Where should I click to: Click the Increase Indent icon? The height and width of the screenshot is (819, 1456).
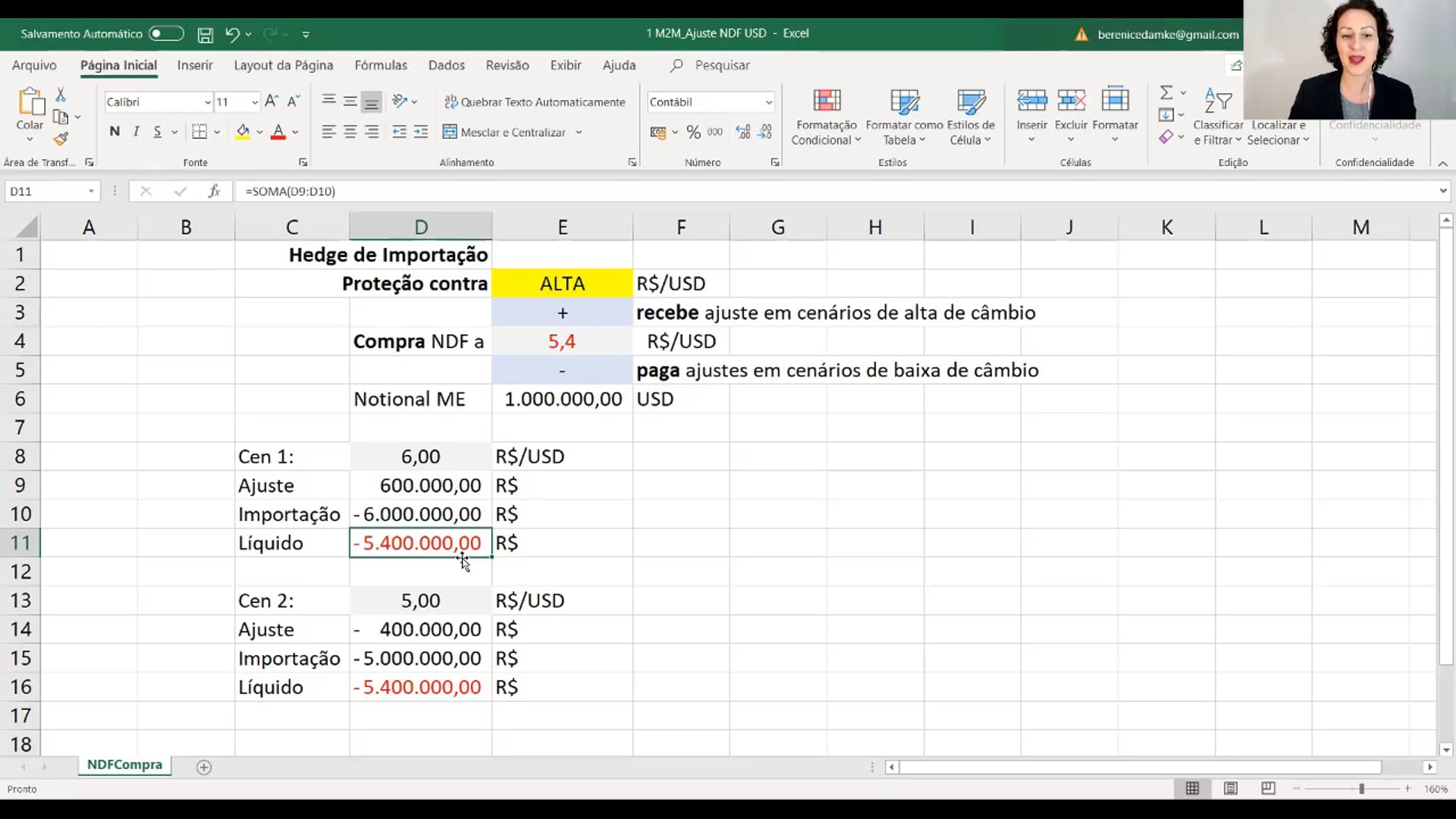coord(421,132)
